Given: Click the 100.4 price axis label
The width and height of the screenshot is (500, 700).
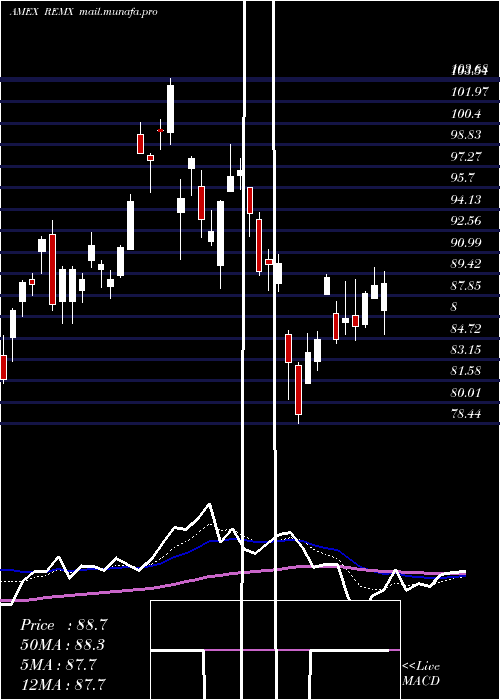Looking at the screenshot, I should (467, 113).
